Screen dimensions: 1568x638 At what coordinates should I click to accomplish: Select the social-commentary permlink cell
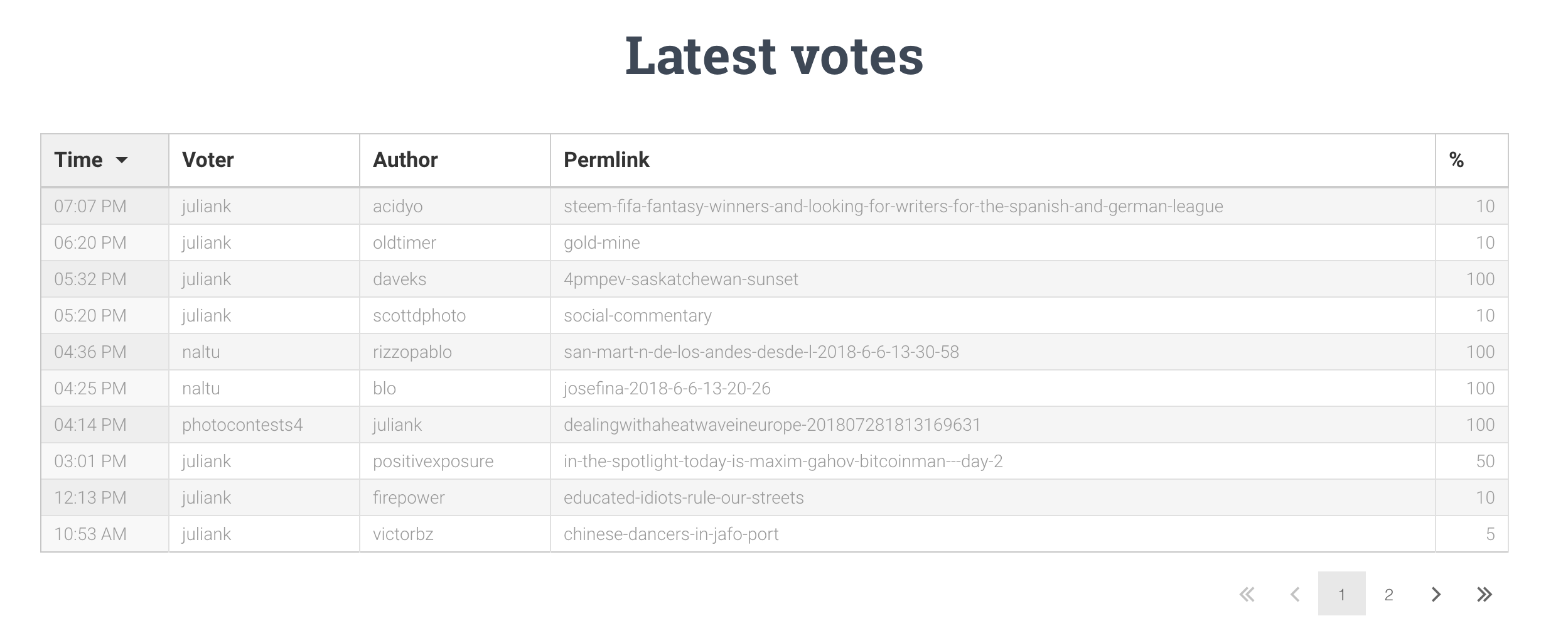(x=993, y=315)
